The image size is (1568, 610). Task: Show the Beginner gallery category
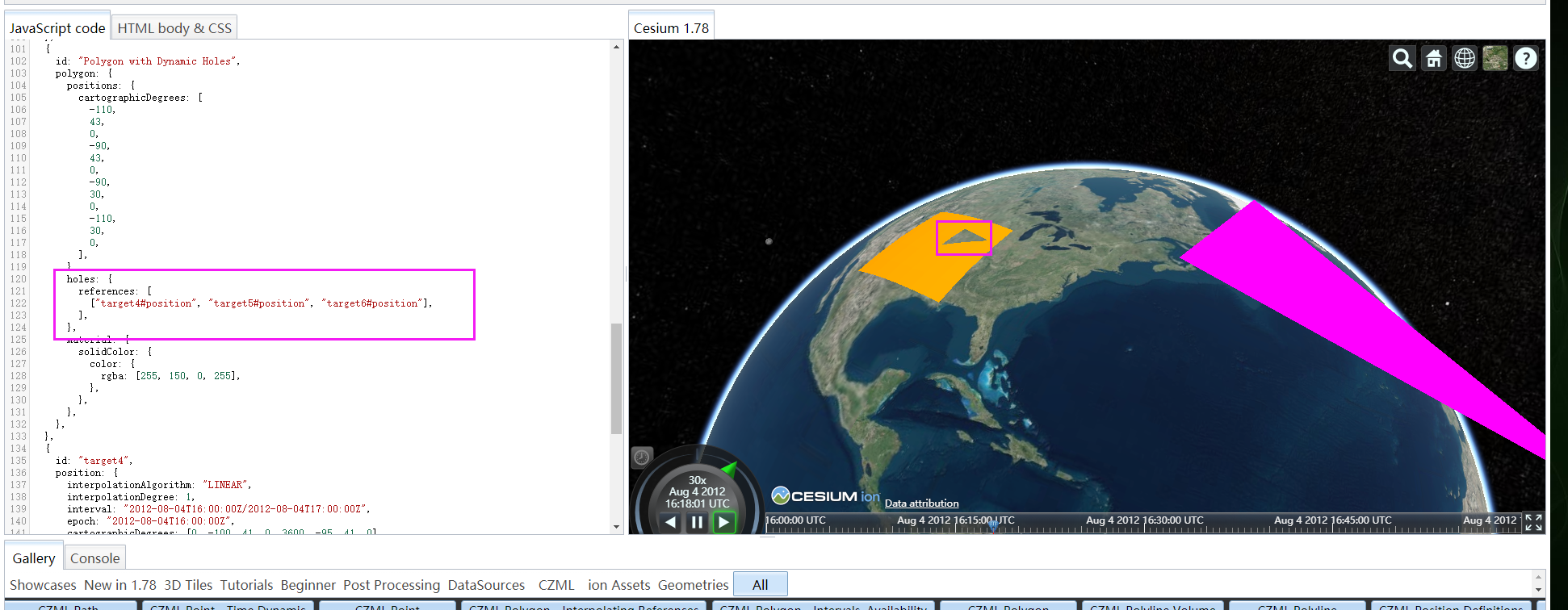pos(308,585)
